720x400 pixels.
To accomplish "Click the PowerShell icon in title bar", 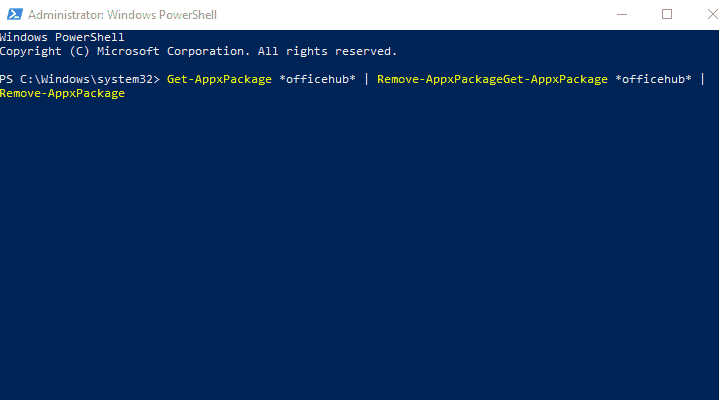I will (x=14, y=14).
